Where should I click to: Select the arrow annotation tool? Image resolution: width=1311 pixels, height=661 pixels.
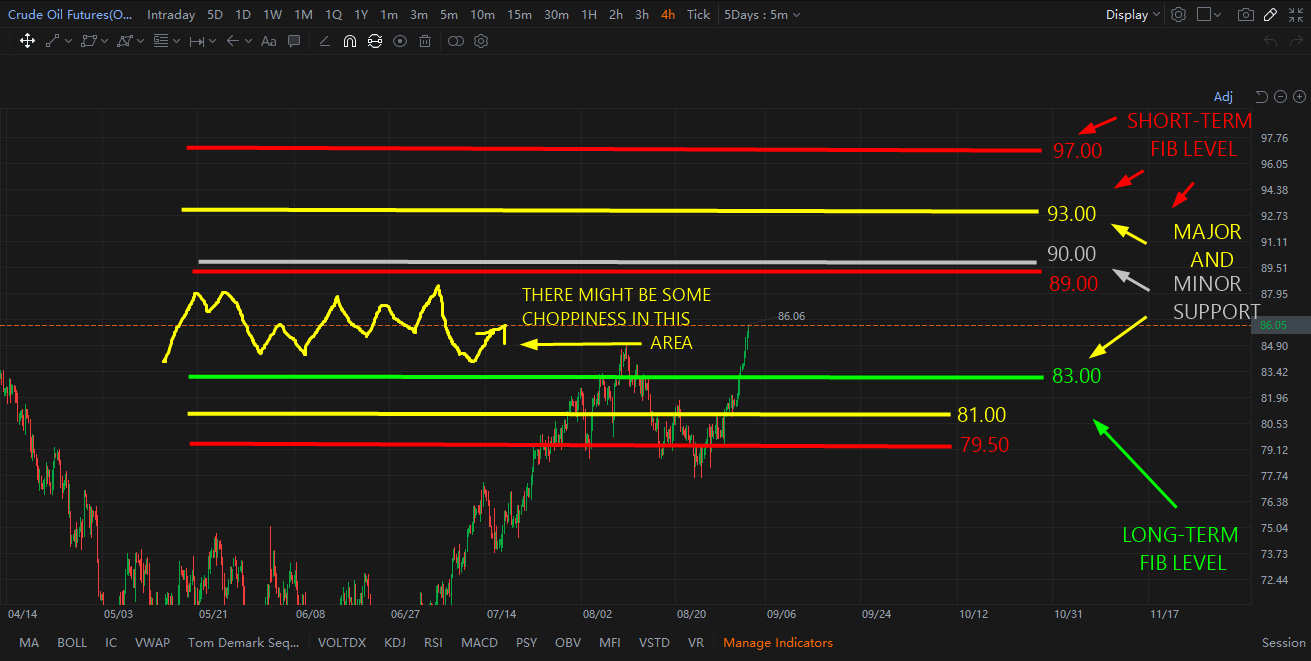[x=233, y=41]
